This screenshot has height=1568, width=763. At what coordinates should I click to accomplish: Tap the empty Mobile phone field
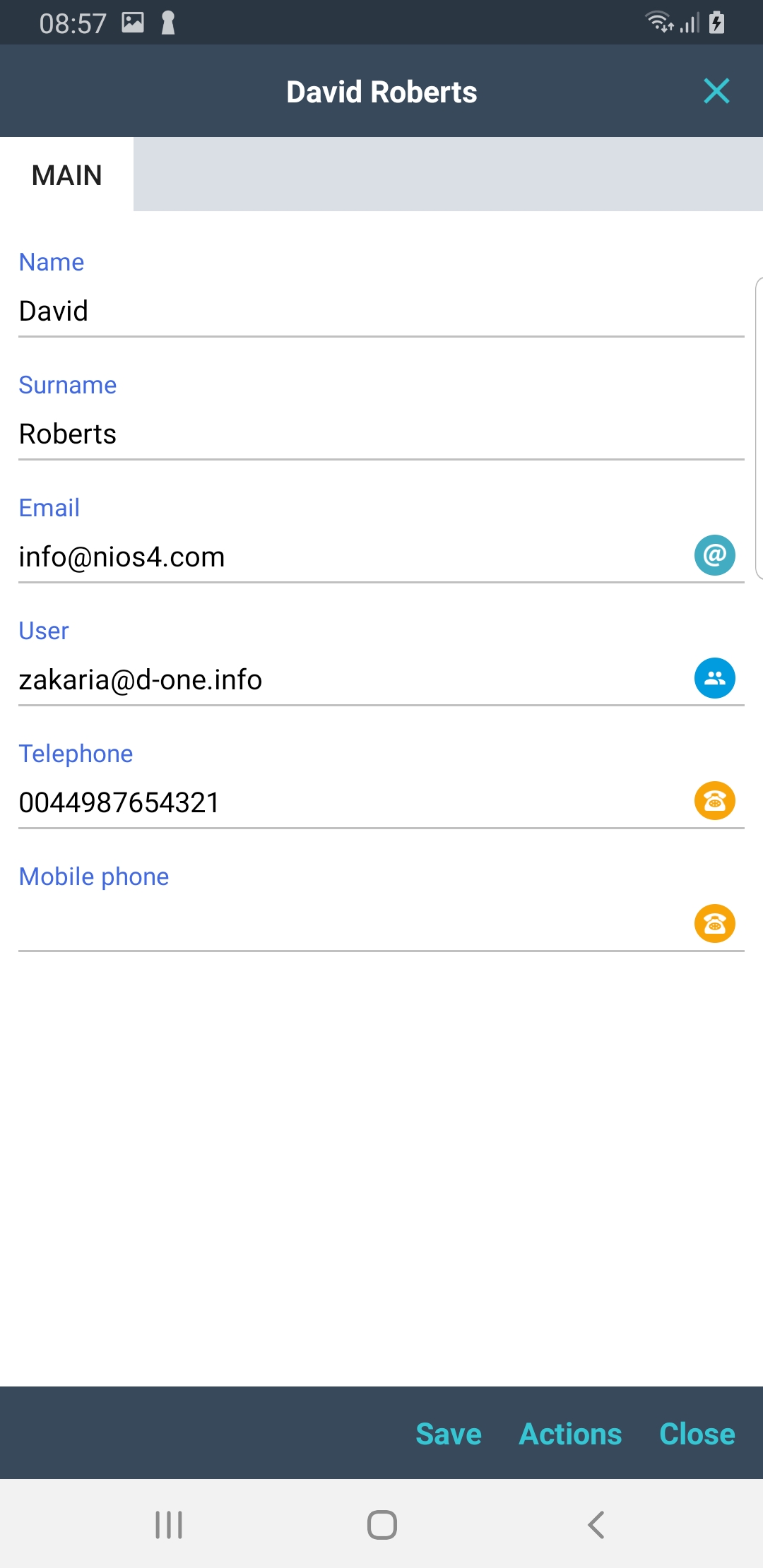pyautogui.click(x=339, y=925)
